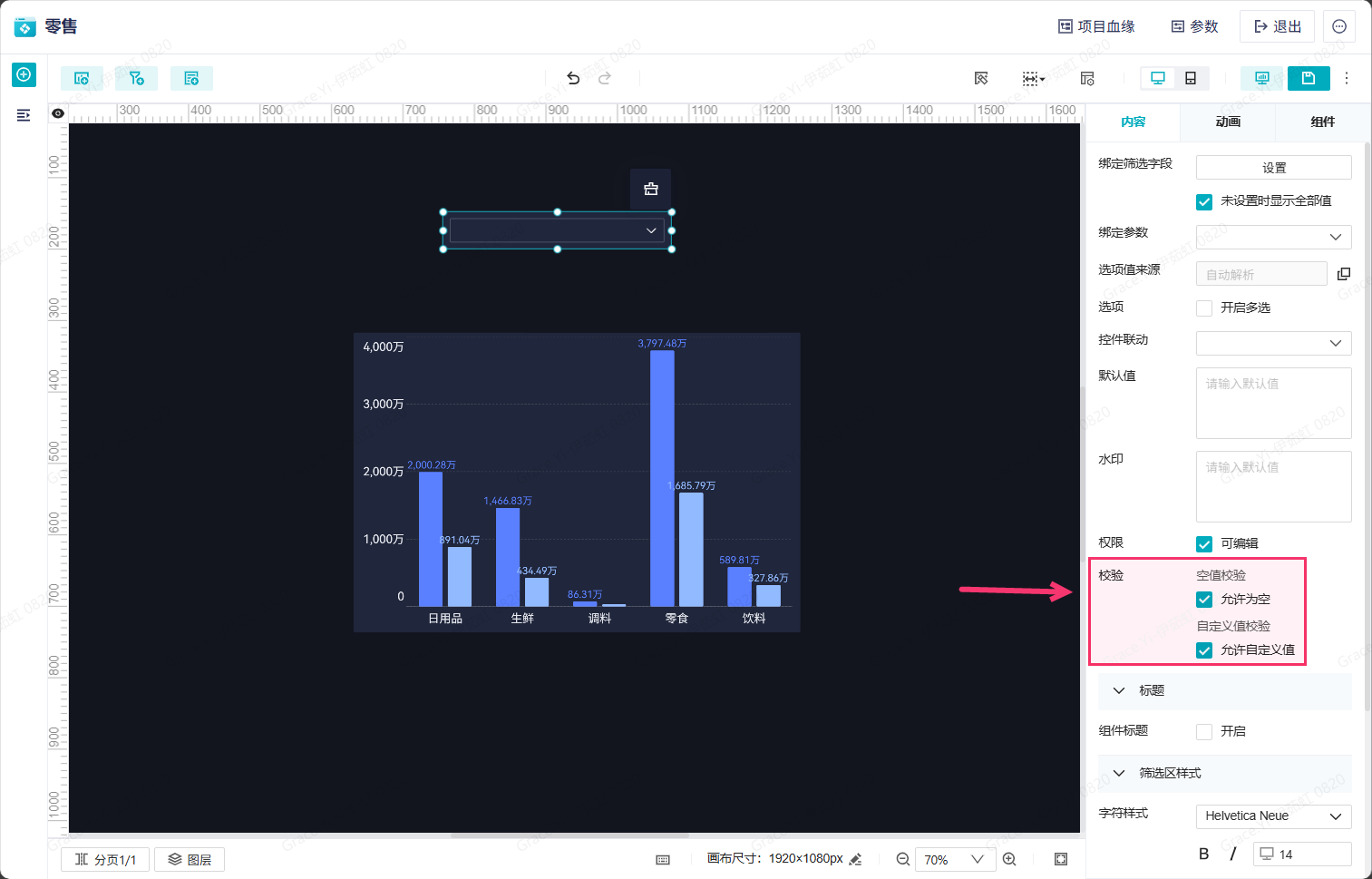Uncheck the 允许为空 checkbox

pyautogui.click(x=1204, y=600)
